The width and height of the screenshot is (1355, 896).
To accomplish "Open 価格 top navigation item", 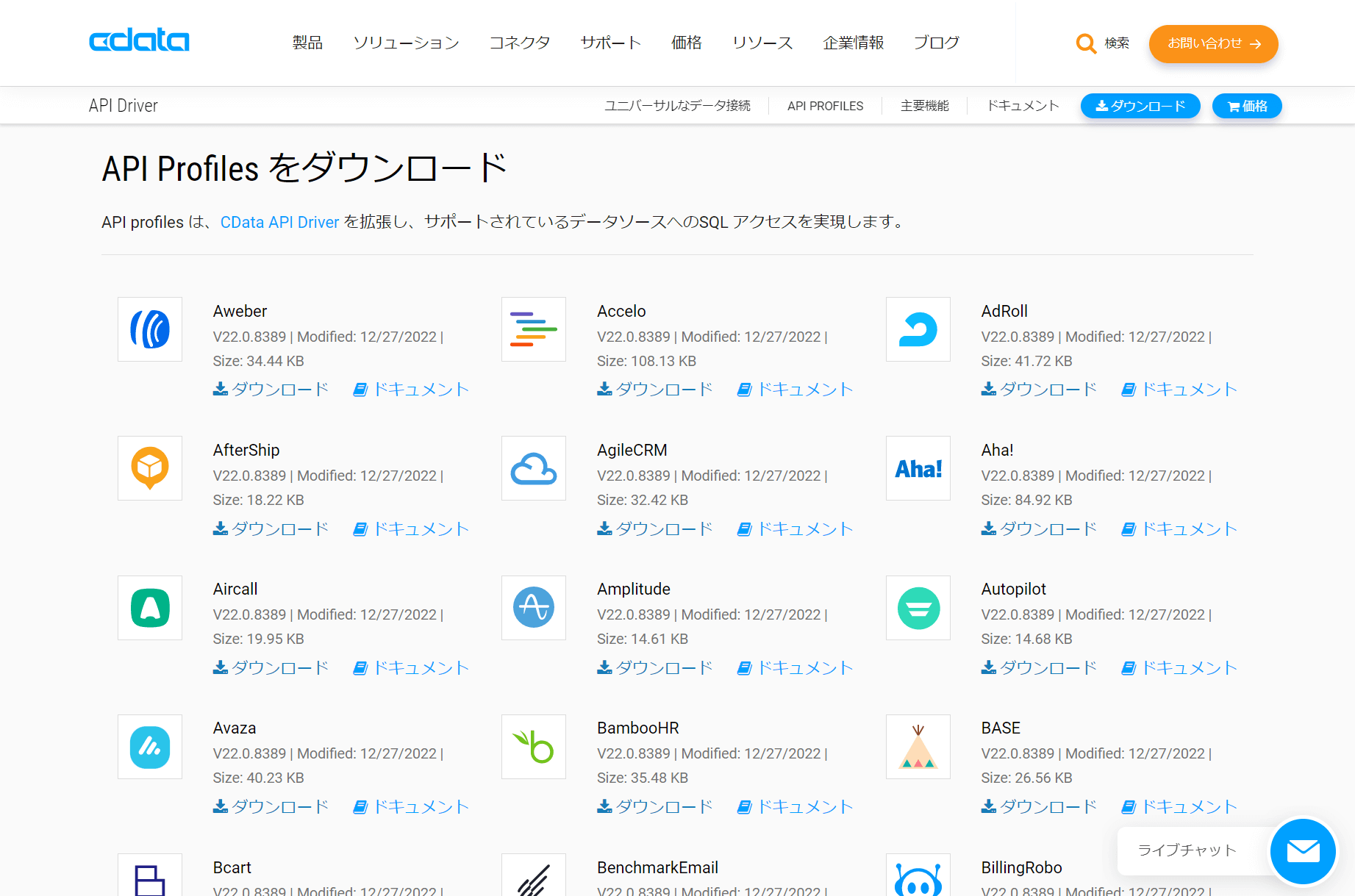I will 687,43.
